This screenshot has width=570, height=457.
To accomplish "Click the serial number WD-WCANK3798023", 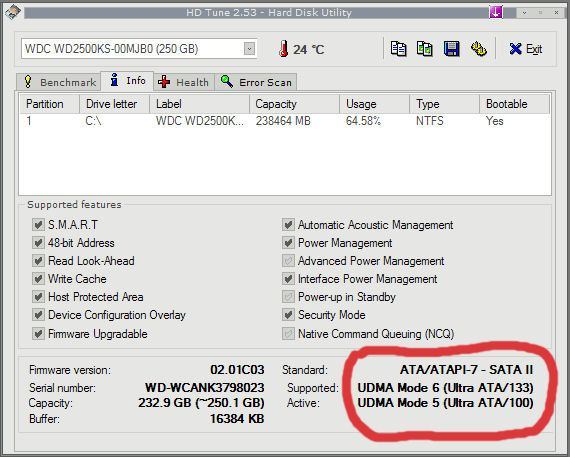I will coord(204,388).
